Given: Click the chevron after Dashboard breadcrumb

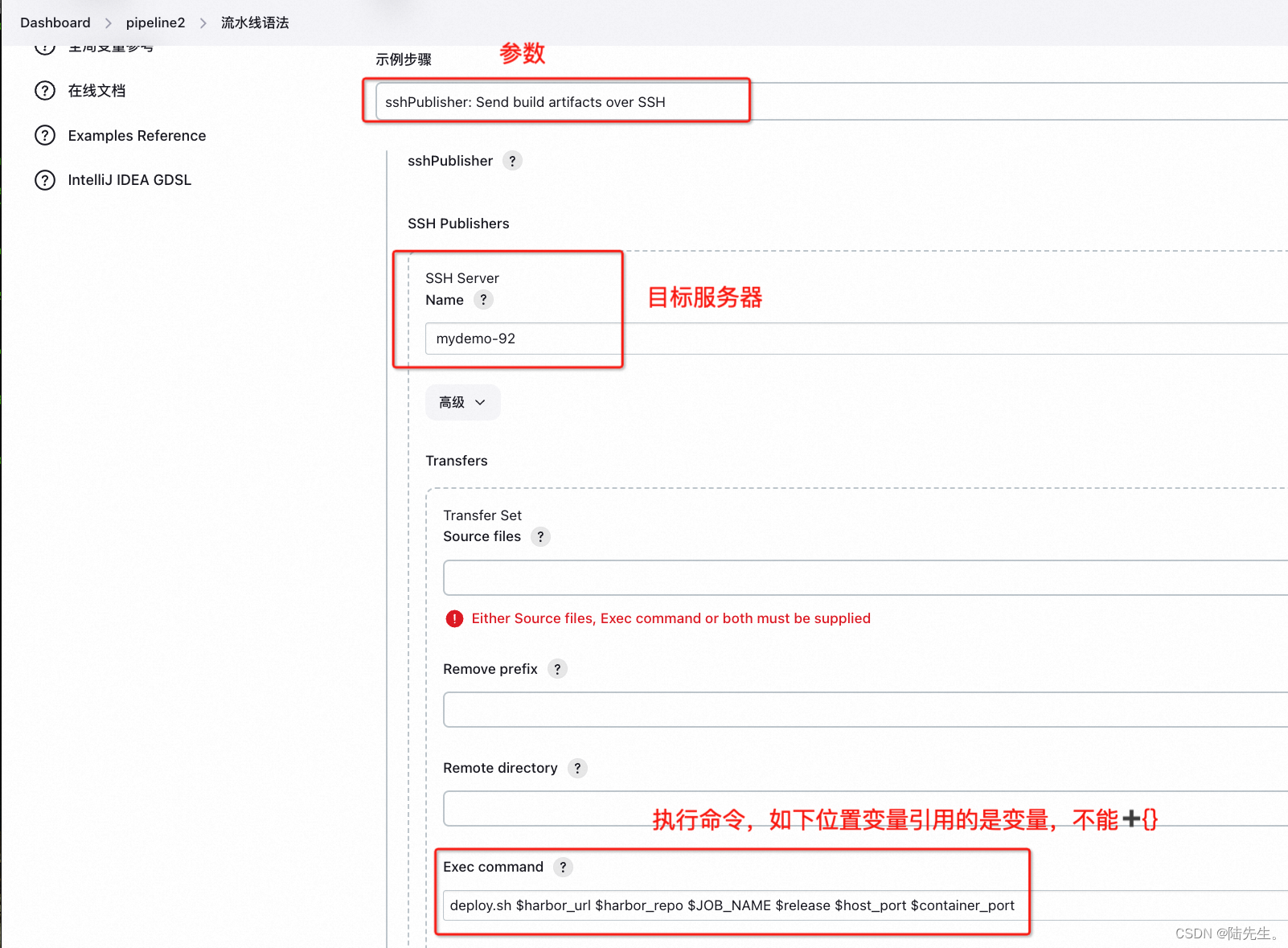Looking at the screenshot, I should 108,23.
